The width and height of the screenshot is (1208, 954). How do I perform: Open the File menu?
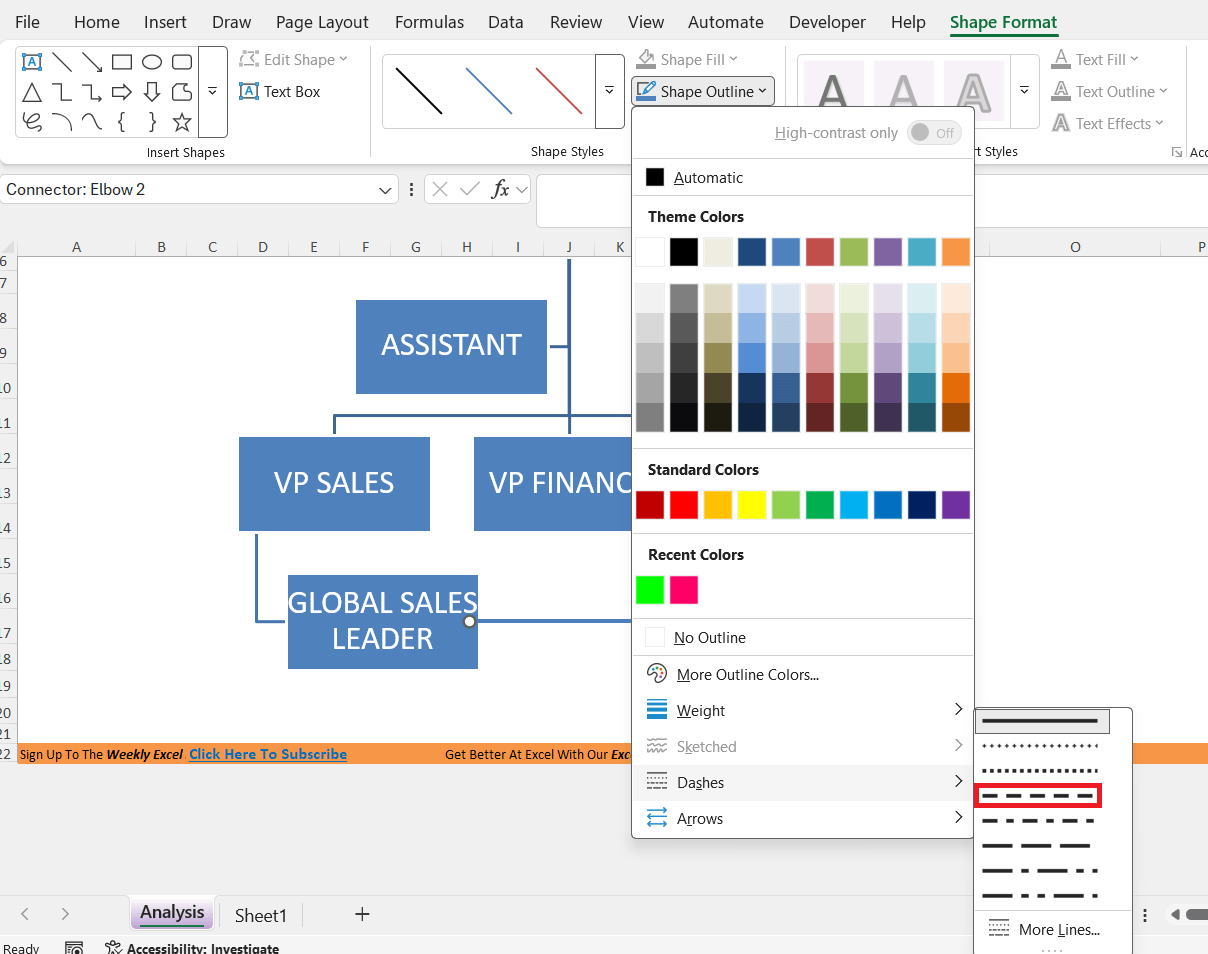tap(28, 22)
